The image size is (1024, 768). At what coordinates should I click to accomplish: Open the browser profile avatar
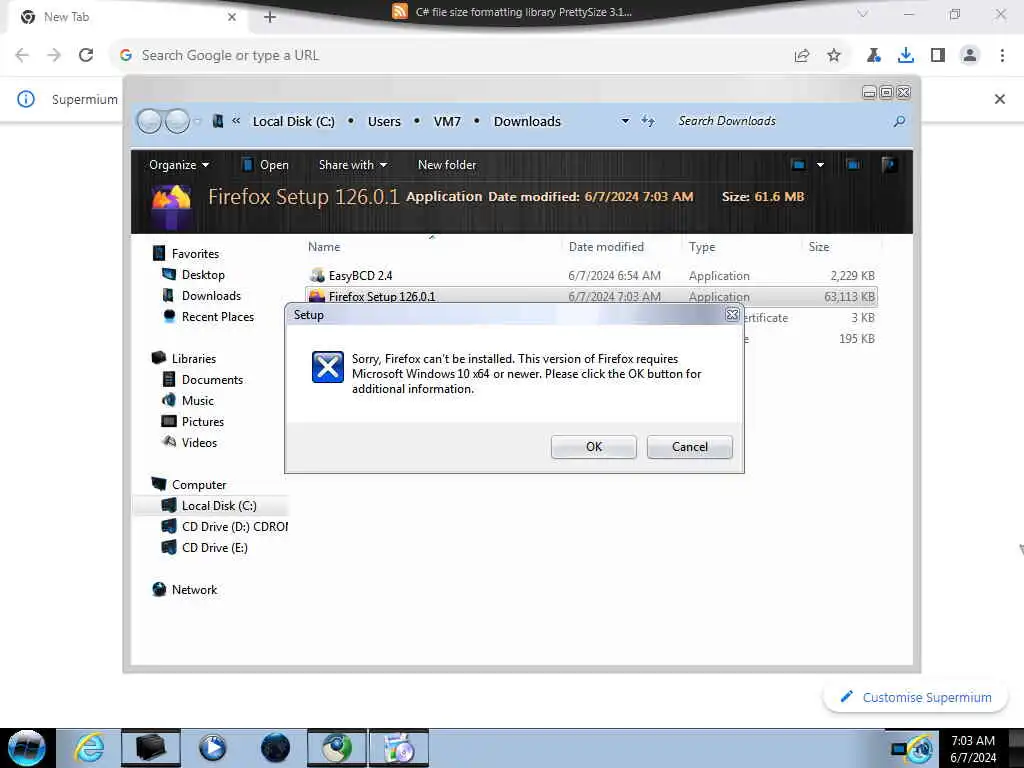click(970, 56)
